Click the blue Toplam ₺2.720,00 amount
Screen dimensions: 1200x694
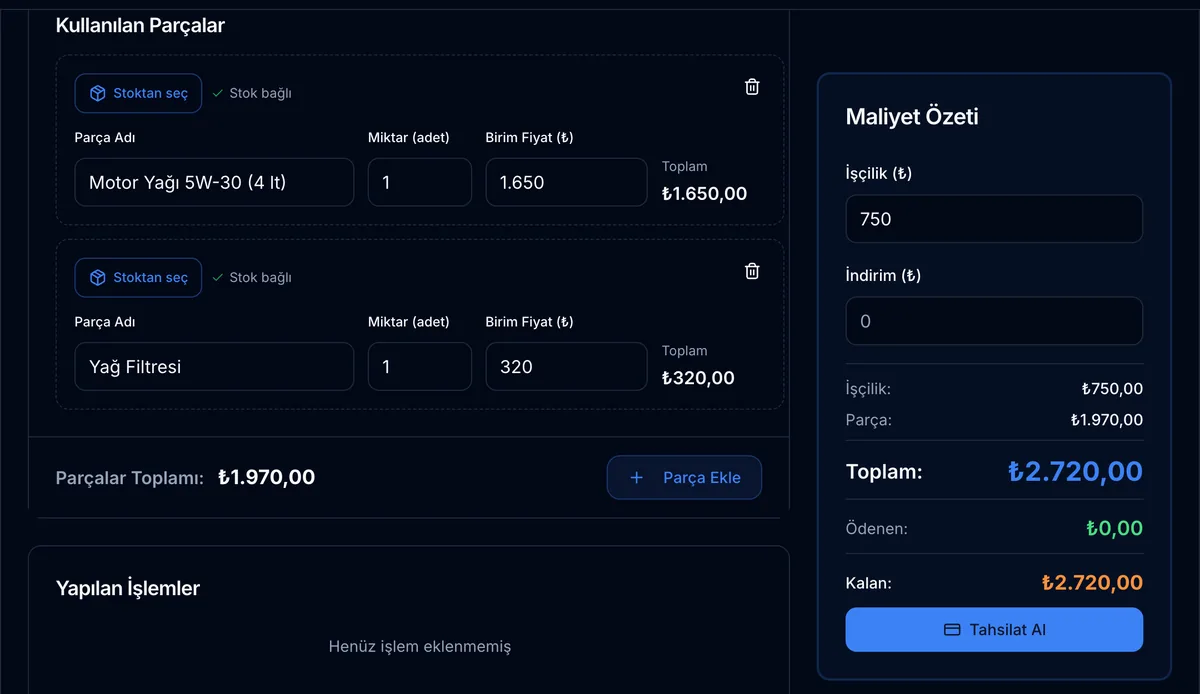[x=1075, y=471]
